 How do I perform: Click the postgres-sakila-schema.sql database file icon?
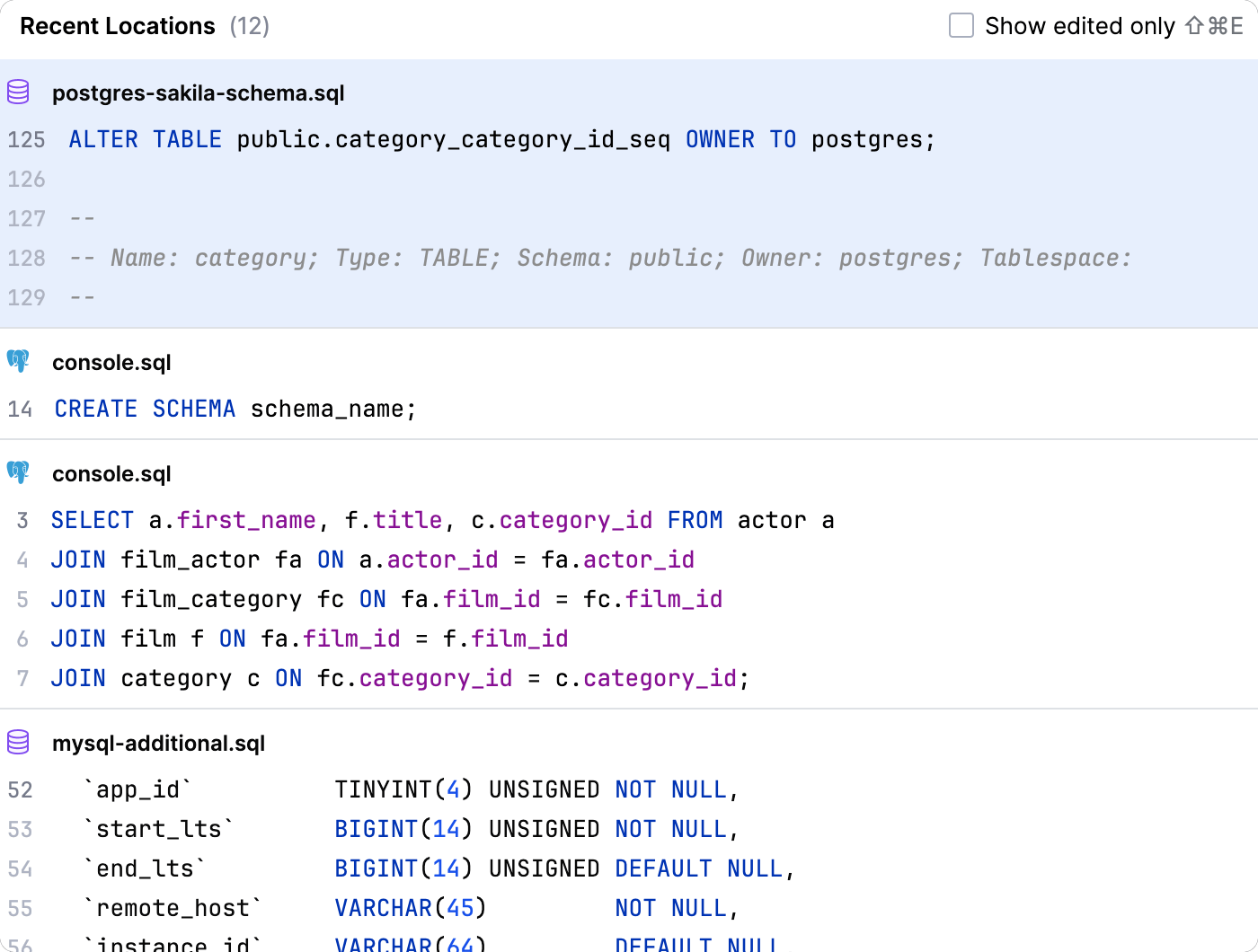coord(18,93)
